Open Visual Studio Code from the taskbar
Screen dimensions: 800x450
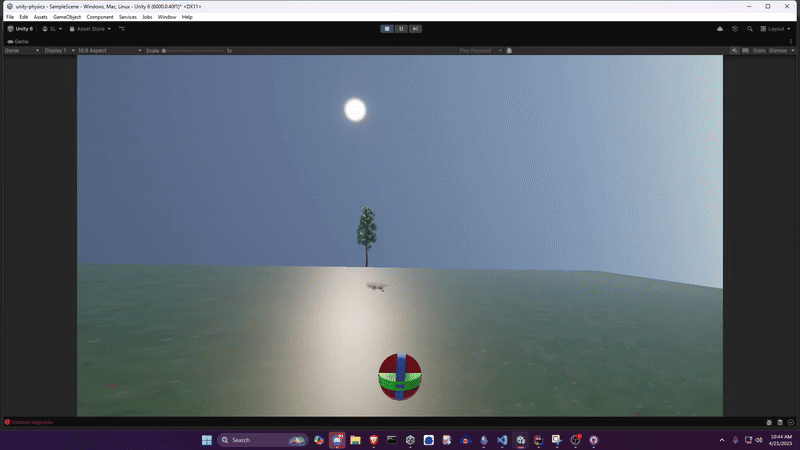click(x=502, y=440)
